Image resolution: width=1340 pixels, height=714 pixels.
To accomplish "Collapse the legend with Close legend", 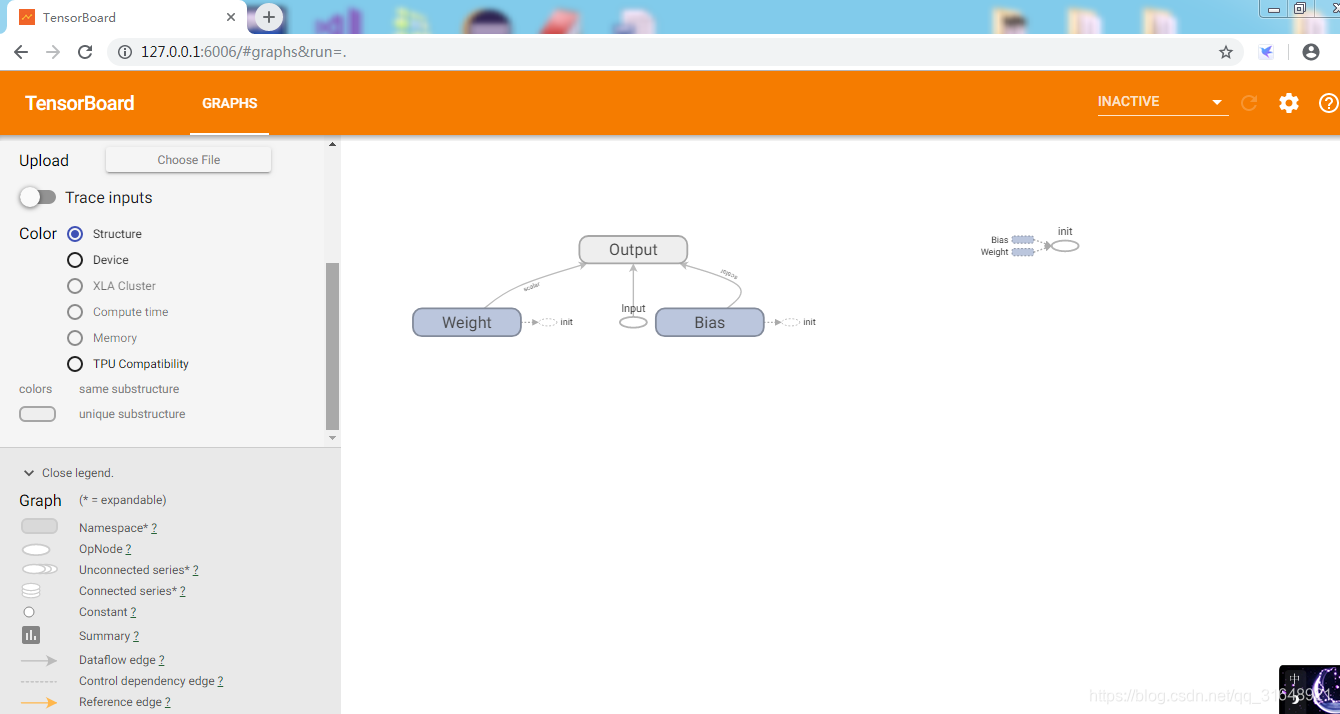I will tap(68, 473).
